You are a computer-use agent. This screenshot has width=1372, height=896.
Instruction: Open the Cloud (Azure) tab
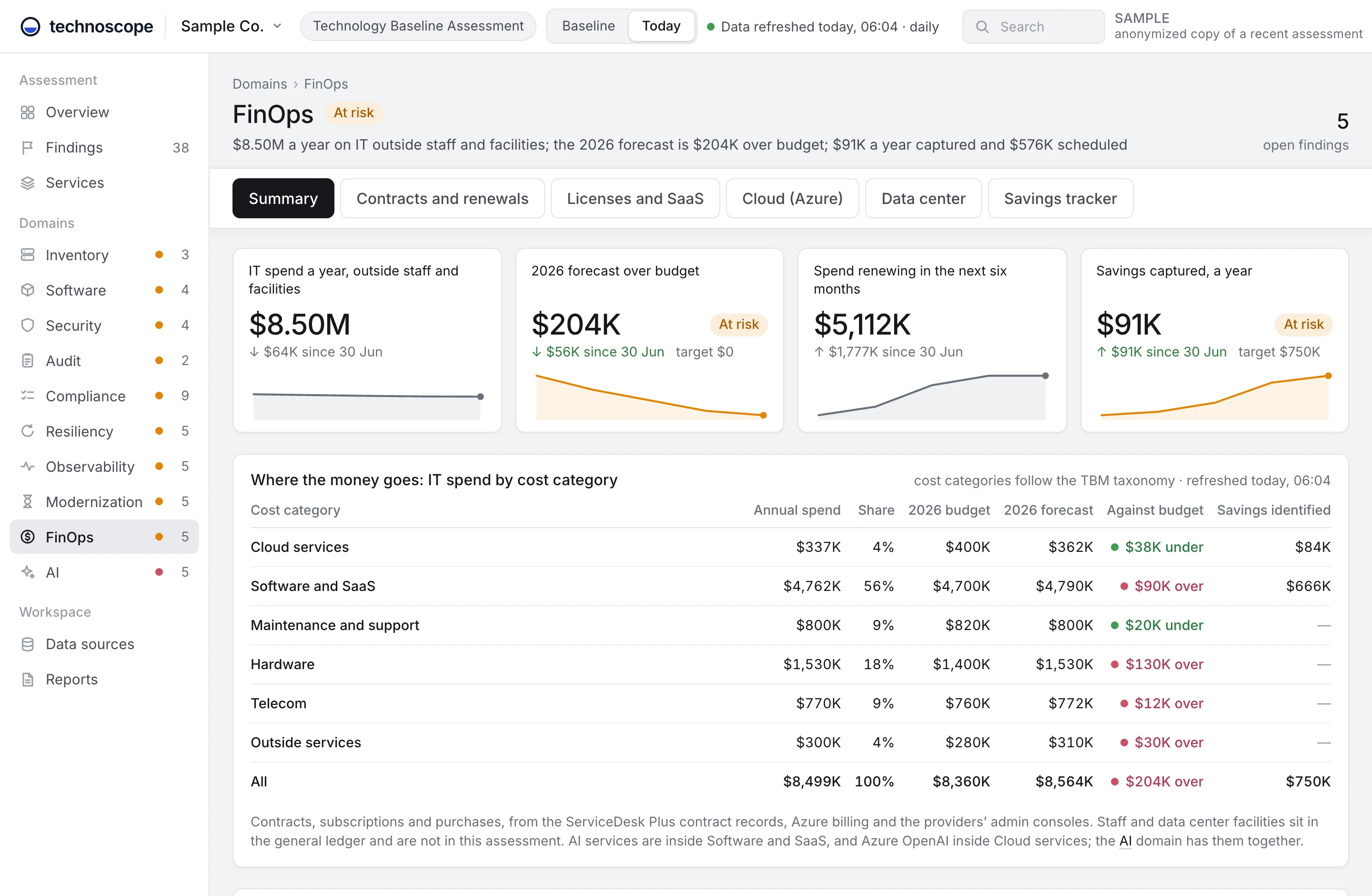(x=792, y=198)
